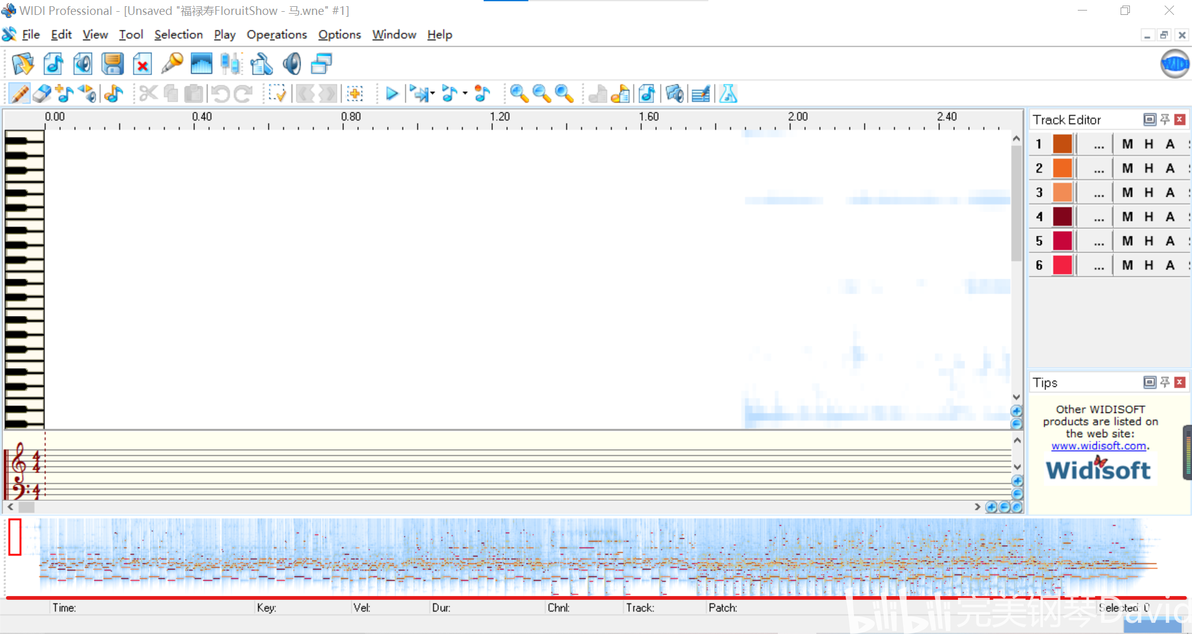Screen dimensions: 1192x634
Task: Toggle M mute on track 1
Action: click(x=1127, y=144)
